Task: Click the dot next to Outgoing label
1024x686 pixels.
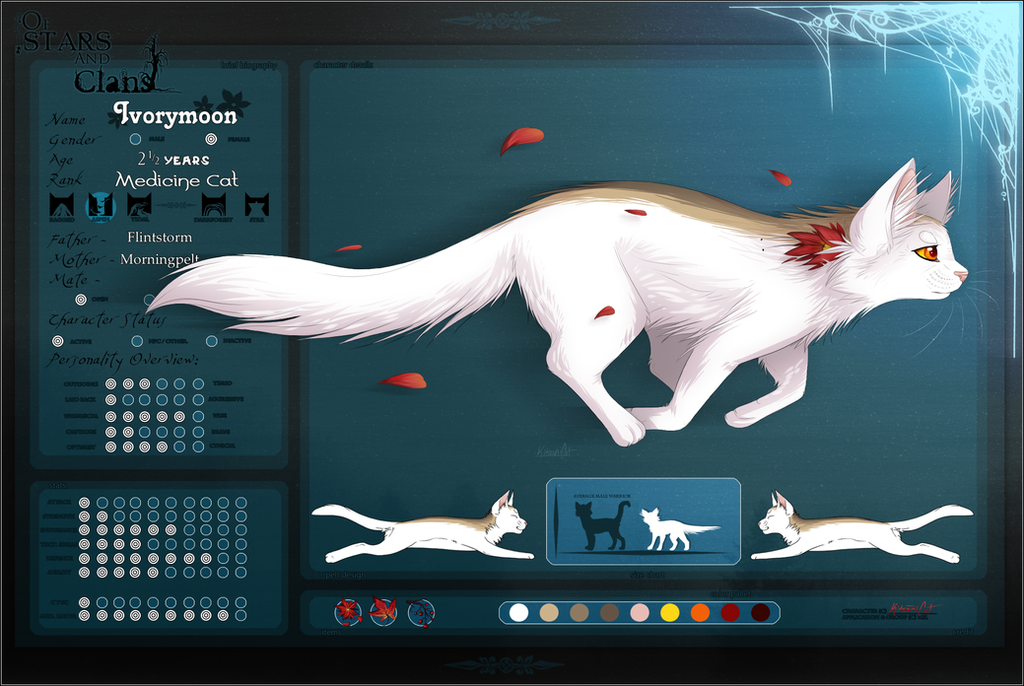Action: 111,384
